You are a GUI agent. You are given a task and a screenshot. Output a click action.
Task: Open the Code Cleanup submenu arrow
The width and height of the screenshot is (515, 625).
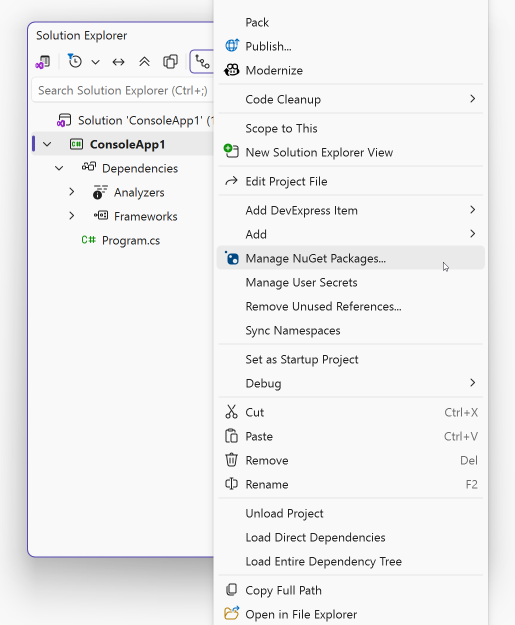click(x=473, y=98)
